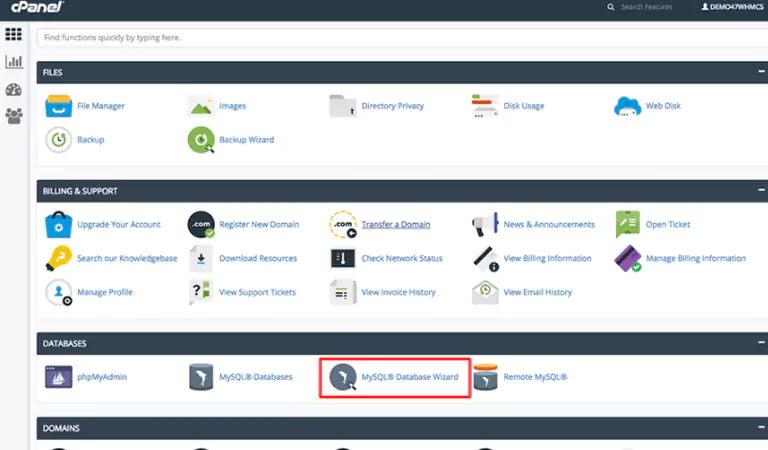Open the Backup icon
The width and height of the screenshot is (768, 450).
point(58,140)
